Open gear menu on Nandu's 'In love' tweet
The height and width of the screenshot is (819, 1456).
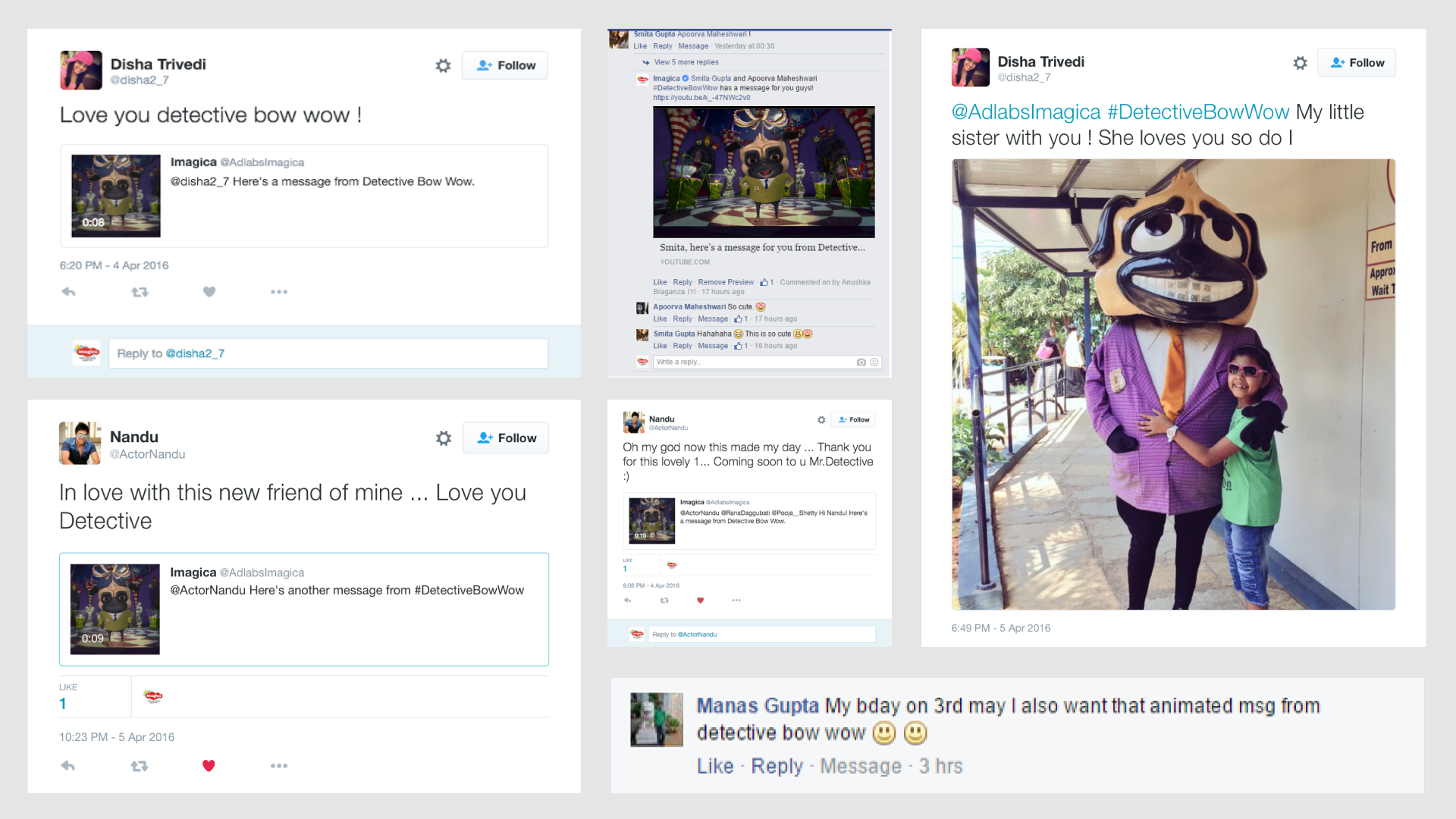[444, 438]
